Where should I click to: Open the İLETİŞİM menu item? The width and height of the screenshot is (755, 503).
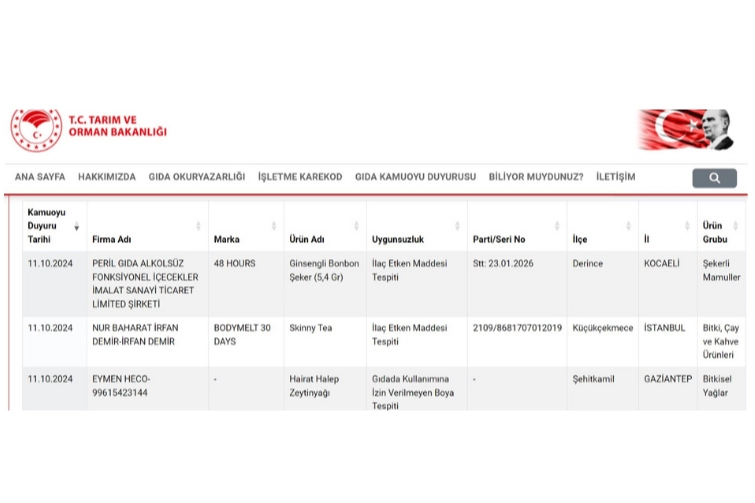(x=616, y=177)
